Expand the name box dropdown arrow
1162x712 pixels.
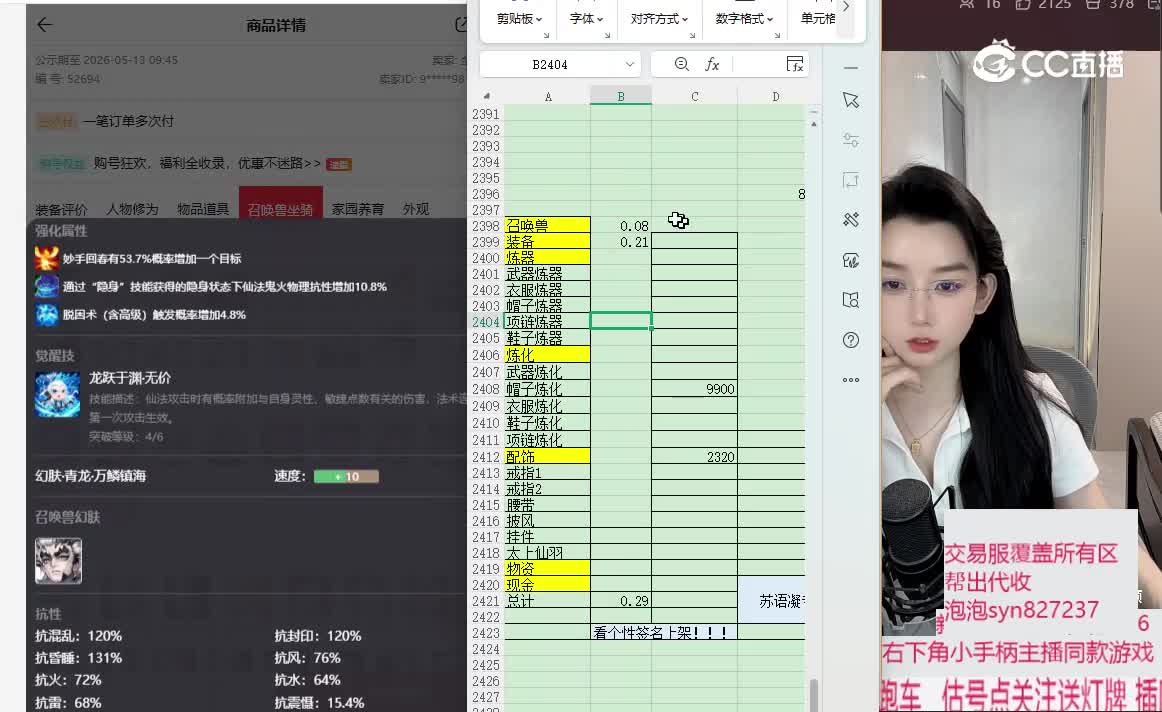[x=630, y=64]
